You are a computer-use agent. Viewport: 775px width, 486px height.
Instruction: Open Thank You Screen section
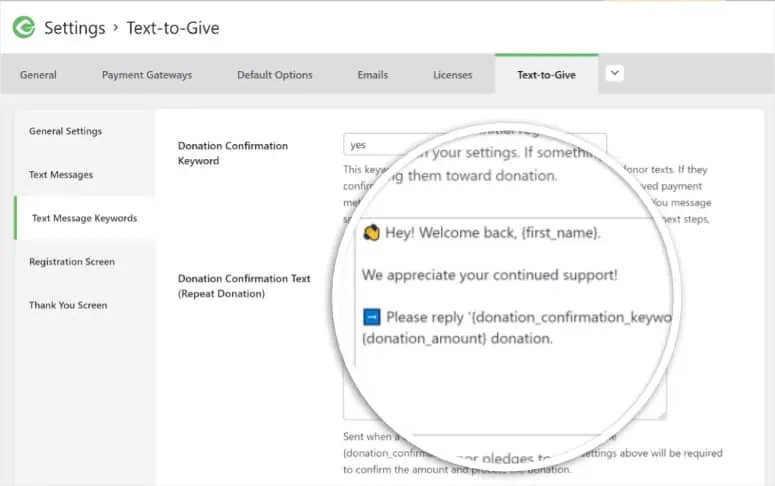[x=68, y=305]
